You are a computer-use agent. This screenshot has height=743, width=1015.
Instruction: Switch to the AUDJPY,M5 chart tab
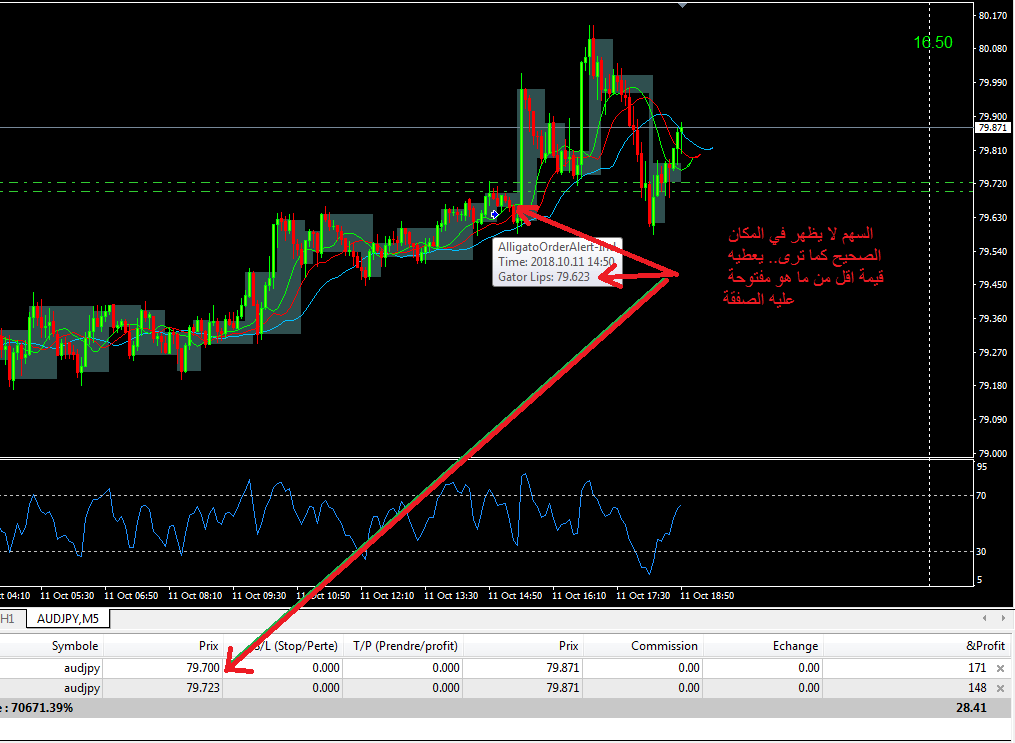point(69,618)
